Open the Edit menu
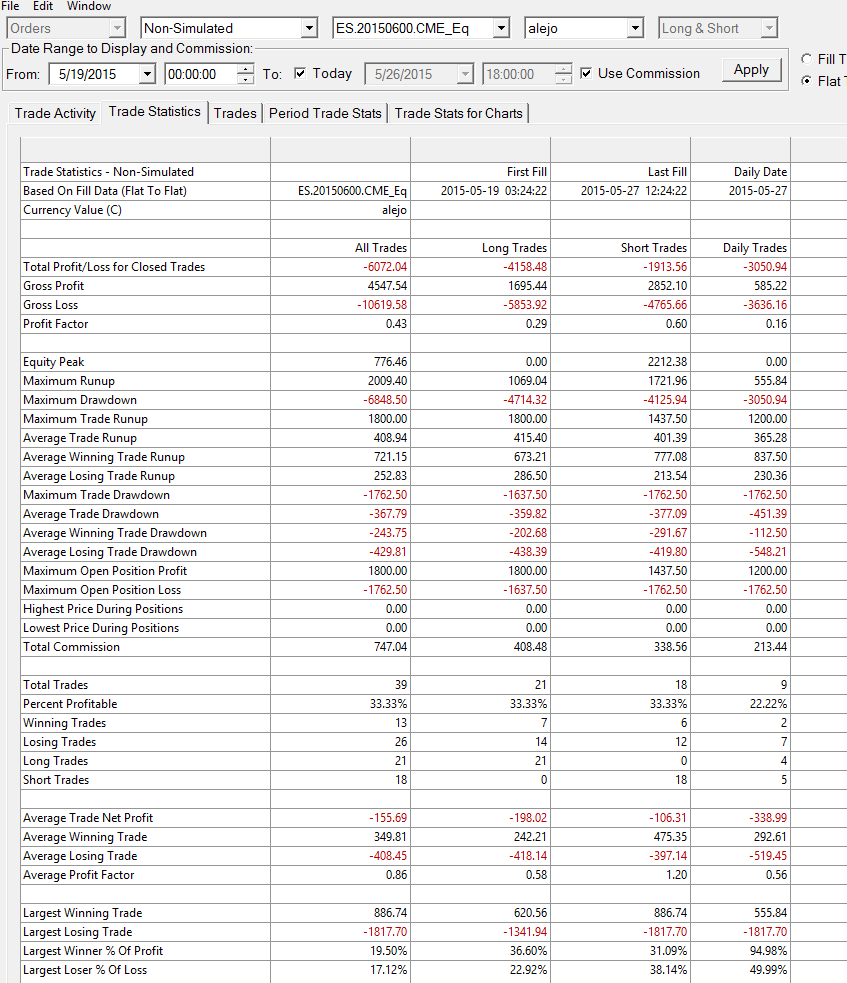 (x=43, y=6)
